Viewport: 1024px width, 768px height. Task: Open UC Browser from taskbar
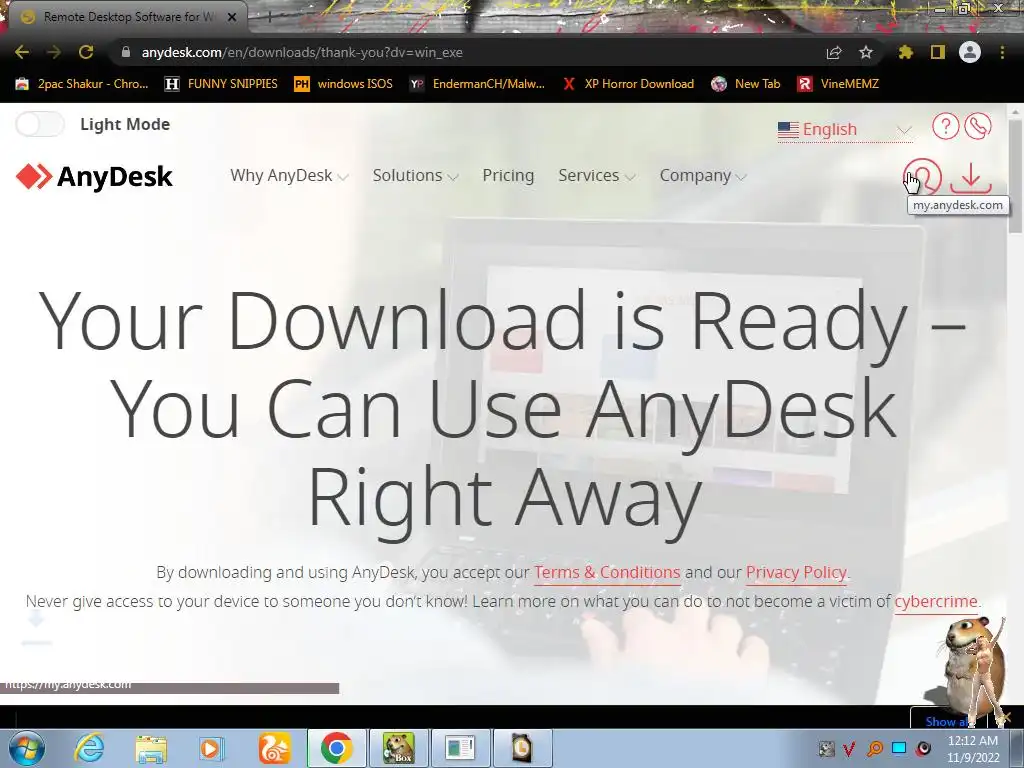274,748
